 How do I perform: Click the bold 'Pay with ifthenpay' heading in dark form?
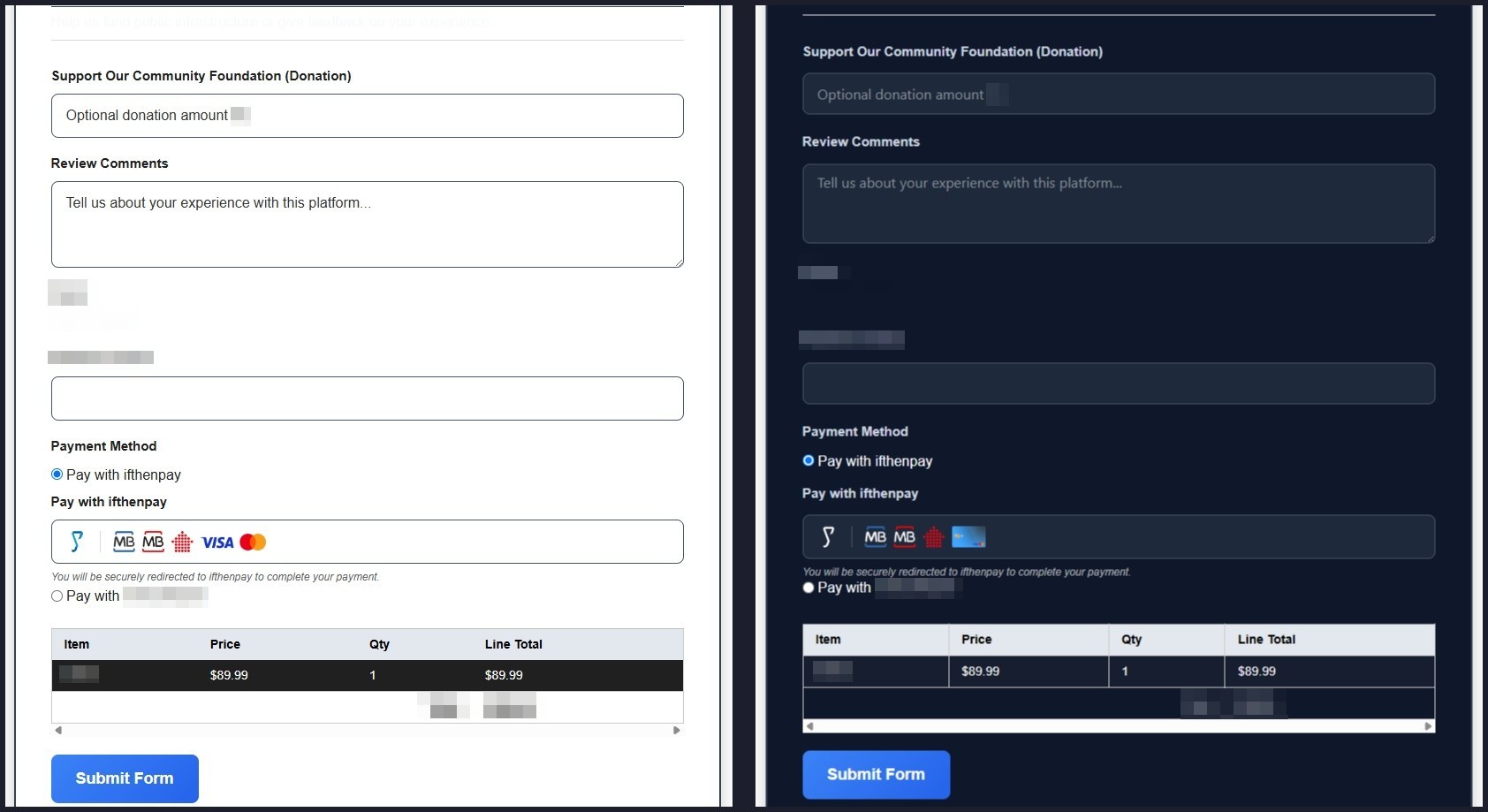(x=860, y=493)
